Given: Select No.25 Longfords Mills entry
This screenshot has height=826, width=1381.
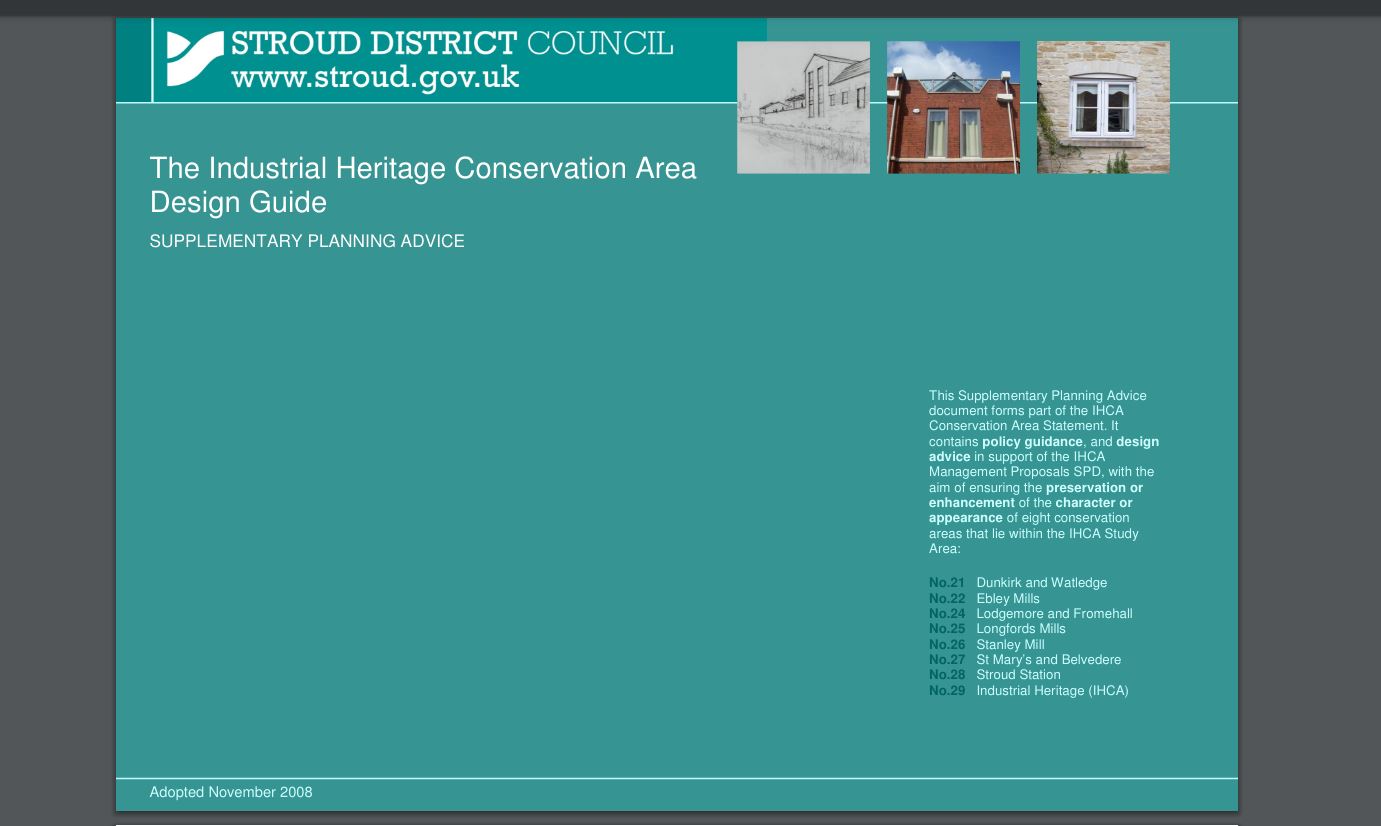Looking at the screenshot, I should pos(1020,629).
